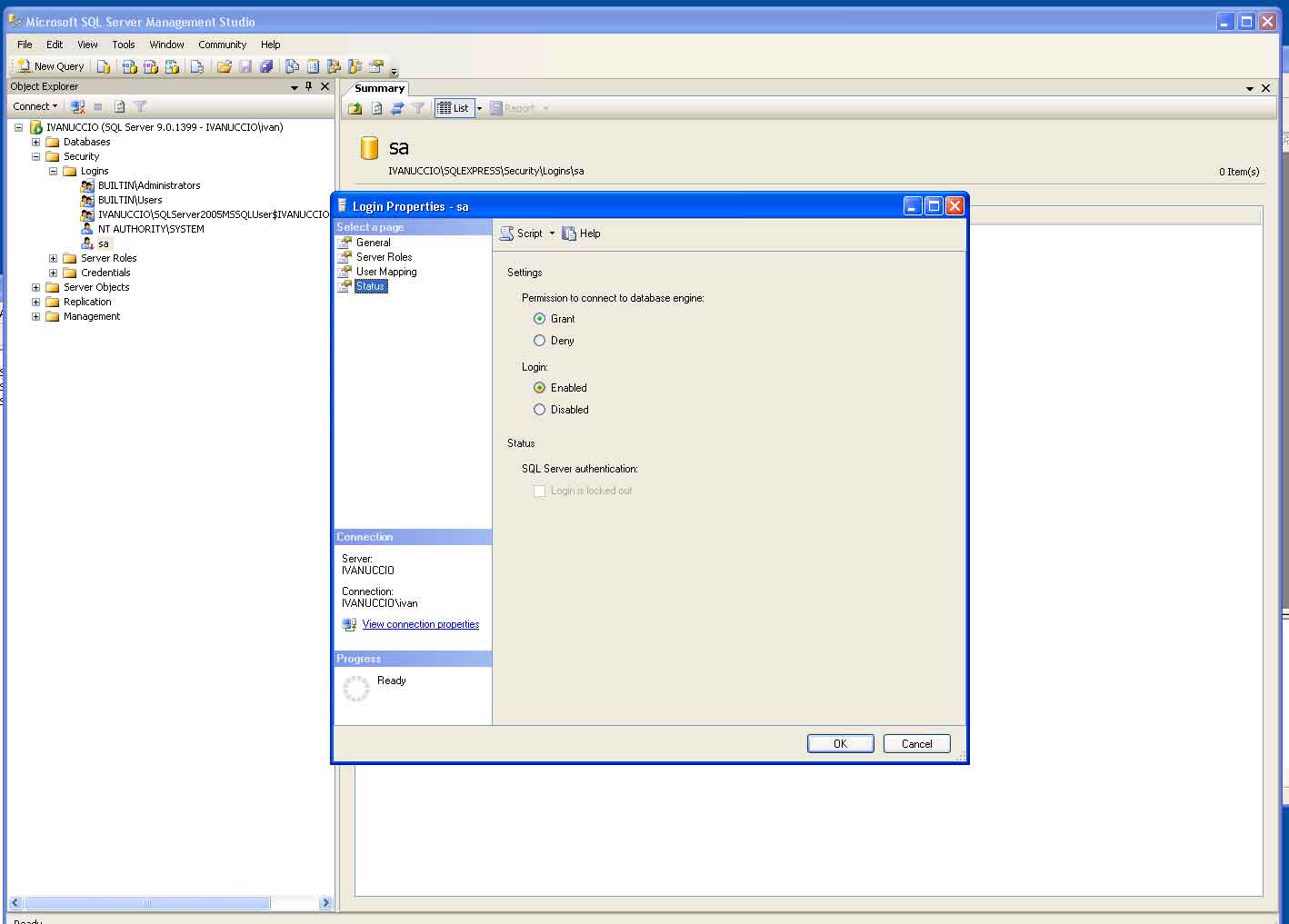Expand the Server Roles folder in the tree
The height and width of the screenshot is (924, 1289).
[53, 258]
